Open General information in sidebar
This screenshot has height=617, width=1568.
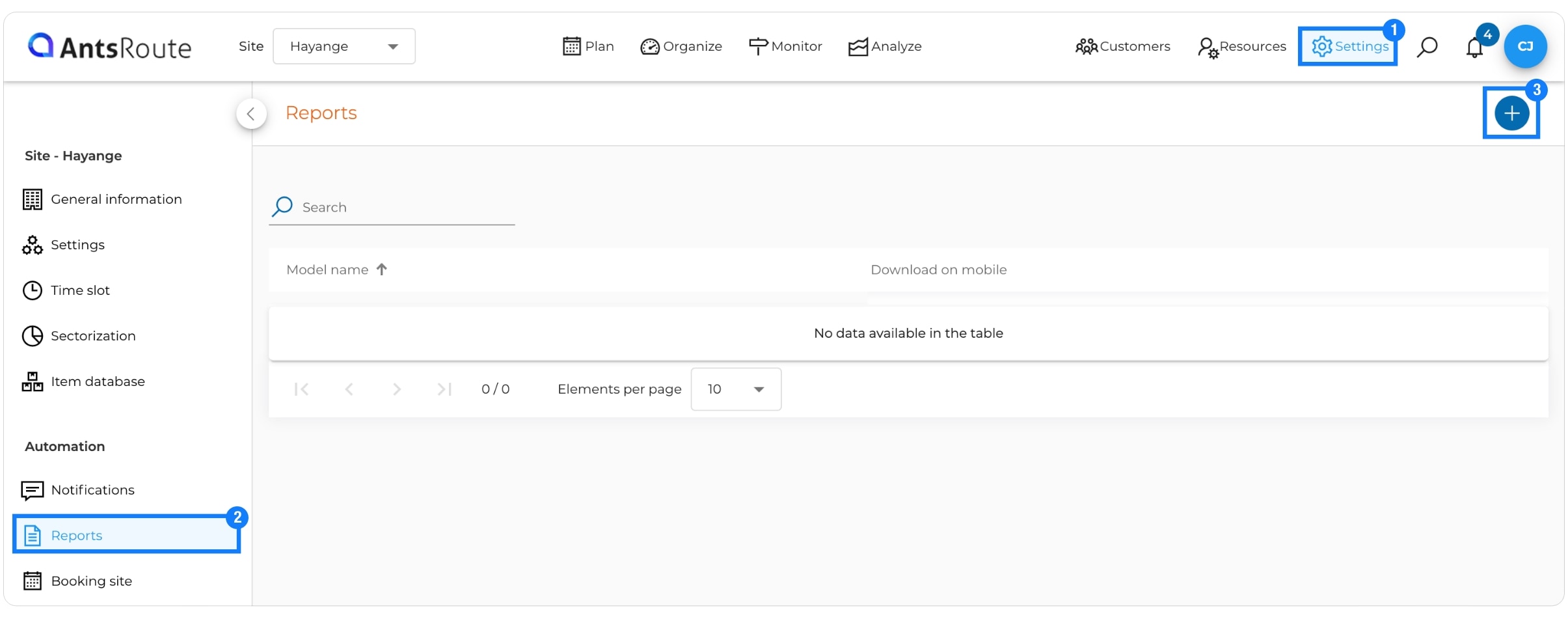point(103,199)
